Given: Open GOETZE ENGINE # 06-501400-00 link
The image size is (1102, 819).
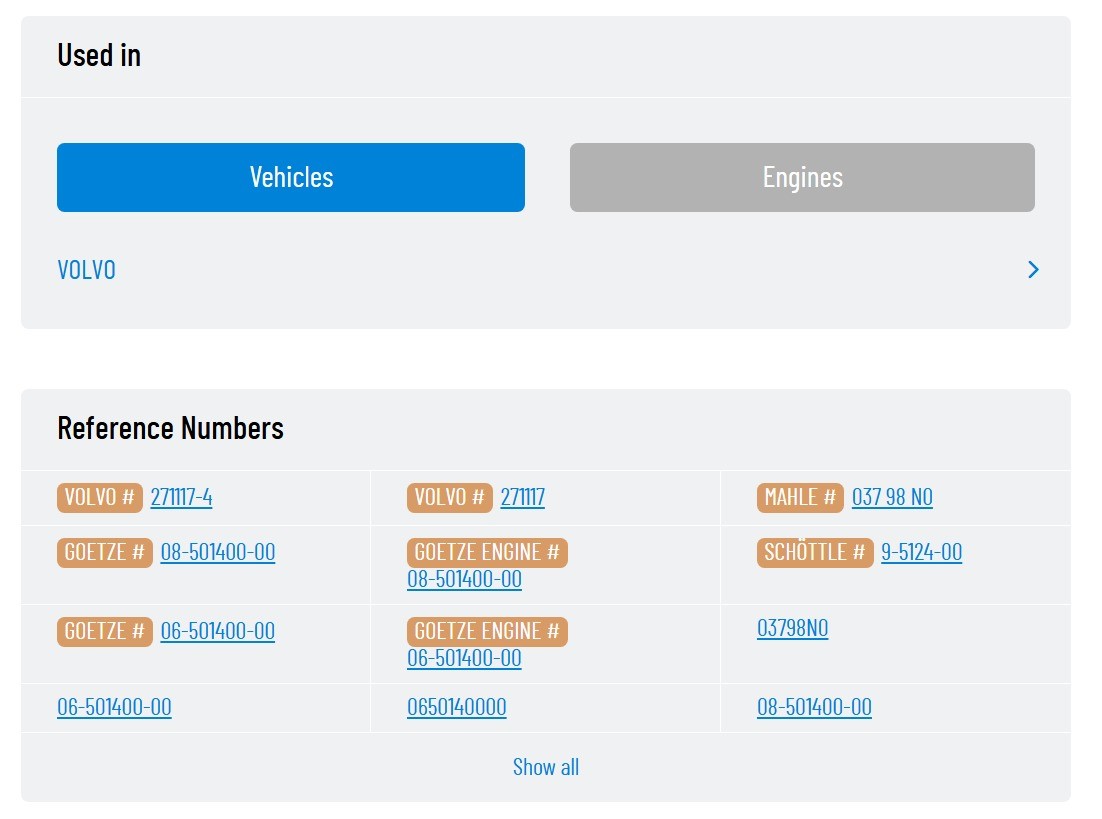Looking at the screenshot, I should coord(465,658).
